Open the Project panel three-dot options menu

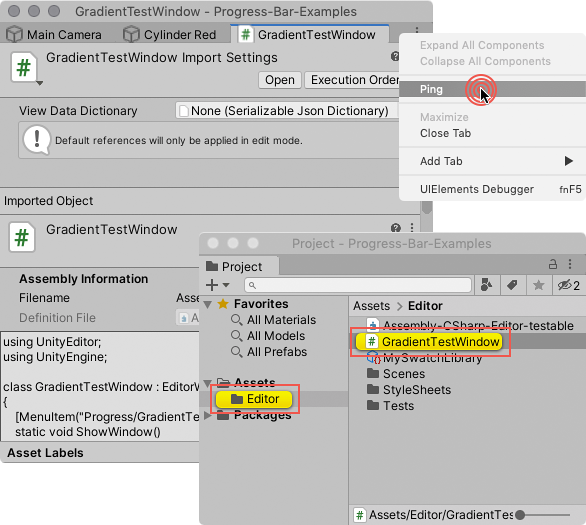tap(570, 264)
